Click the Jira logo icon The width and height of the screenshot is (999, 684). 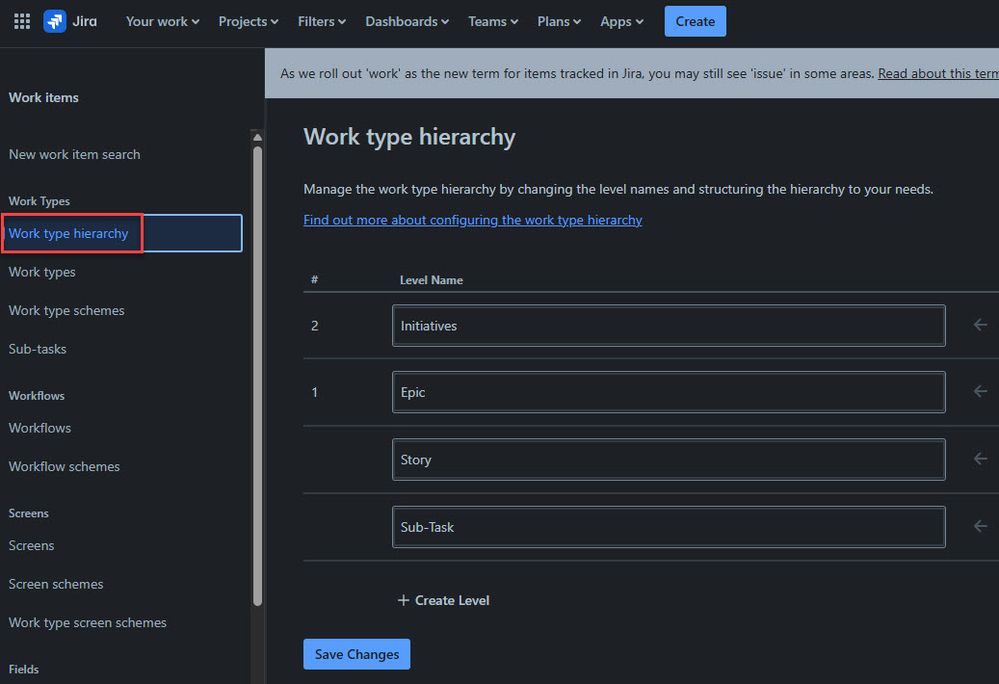(55, 21)
